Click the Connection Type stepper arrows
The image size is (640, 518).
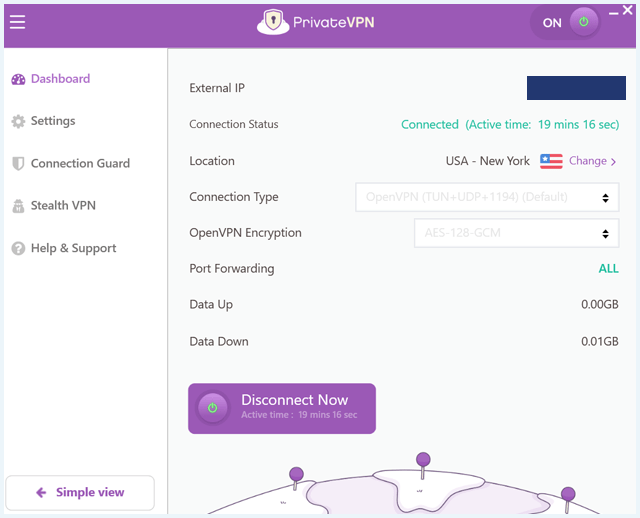click(605, 198)
